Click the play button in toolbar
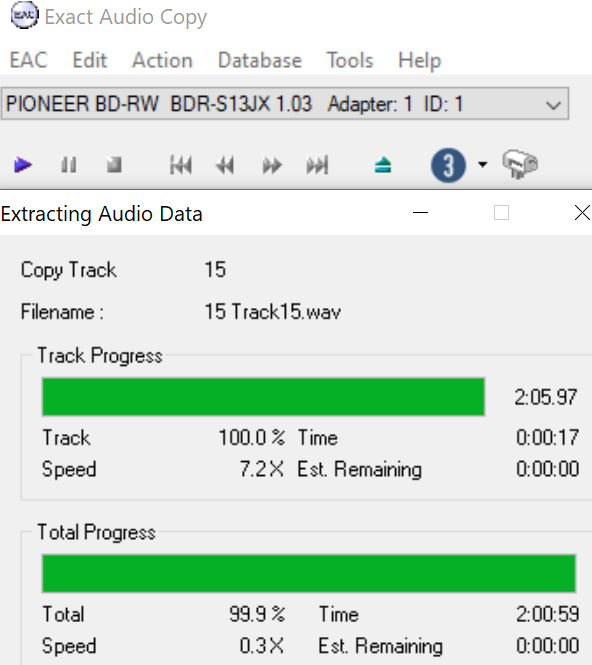The height and width of the screenshot is (665, 592). (22, 165)
